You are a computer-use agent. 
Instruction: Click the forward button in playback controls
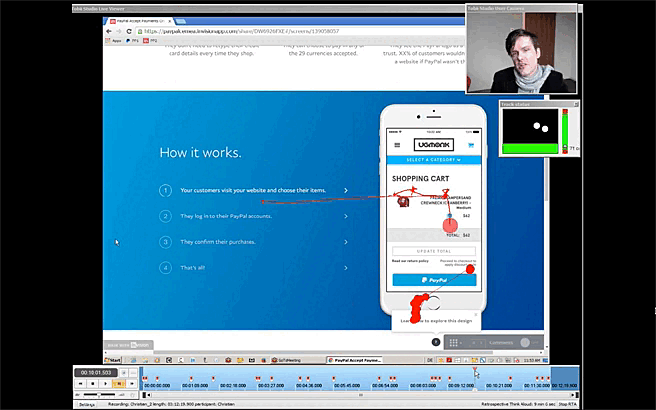[132, 384]
